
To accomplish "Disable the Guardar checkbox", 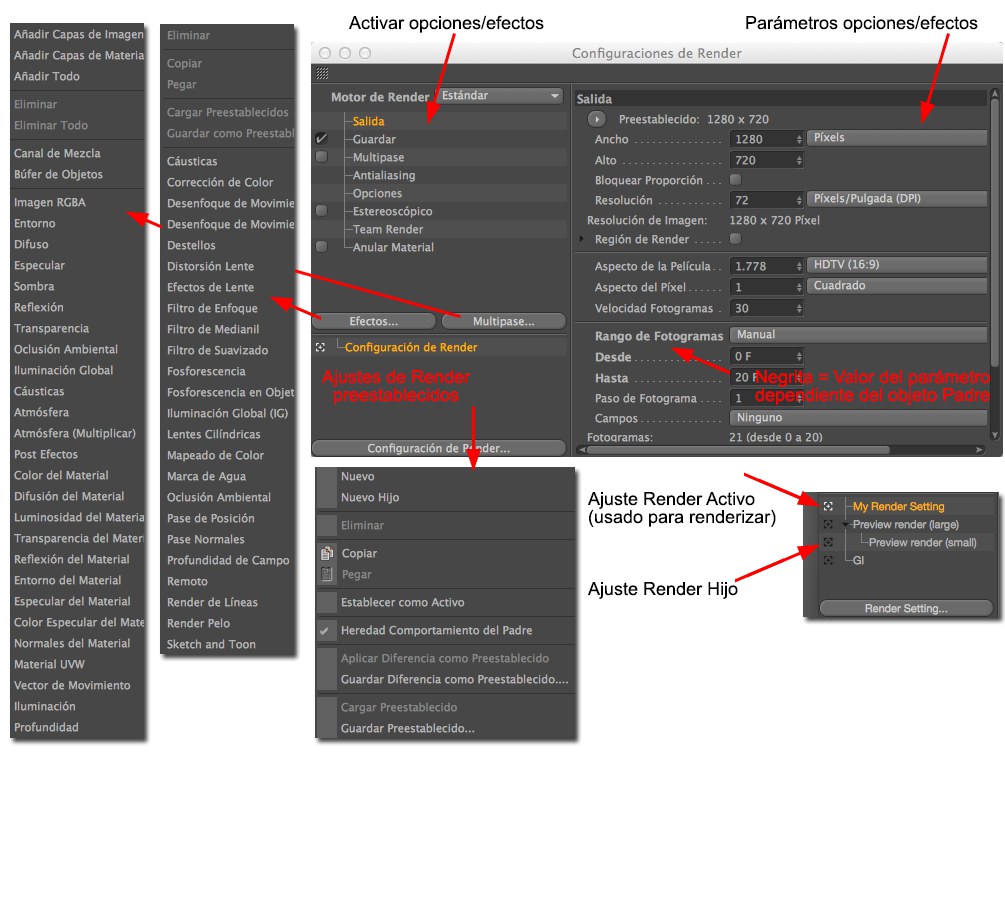I will coord(321,140).
